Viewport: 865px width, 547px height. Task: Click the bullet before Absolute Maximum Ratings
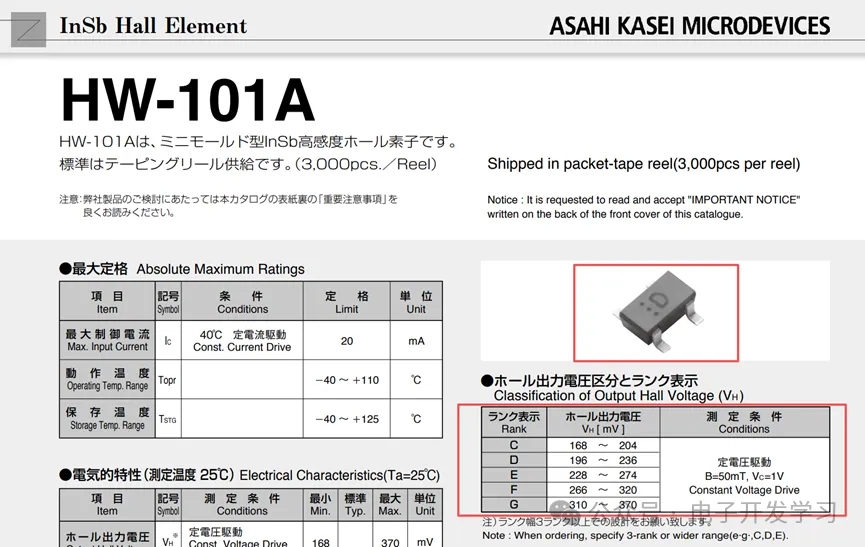pos(65,269)
